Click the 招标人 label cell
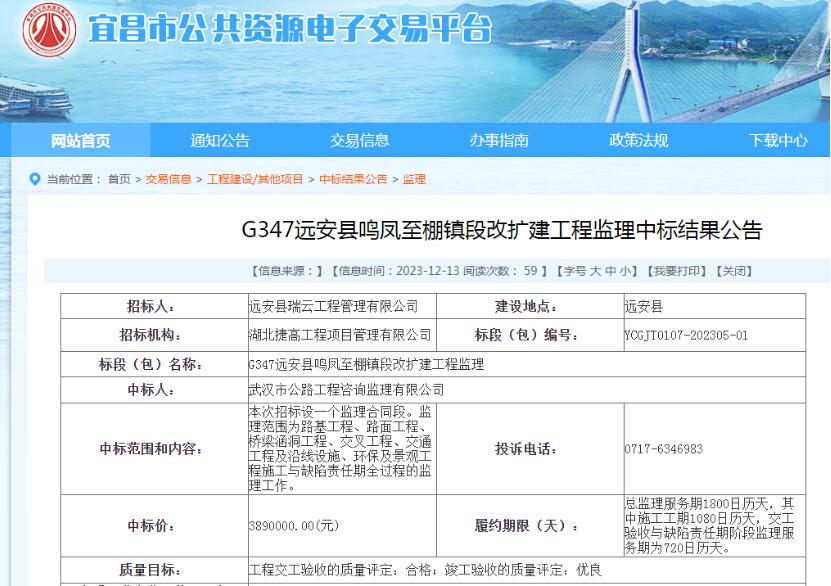 pos(154,306)
